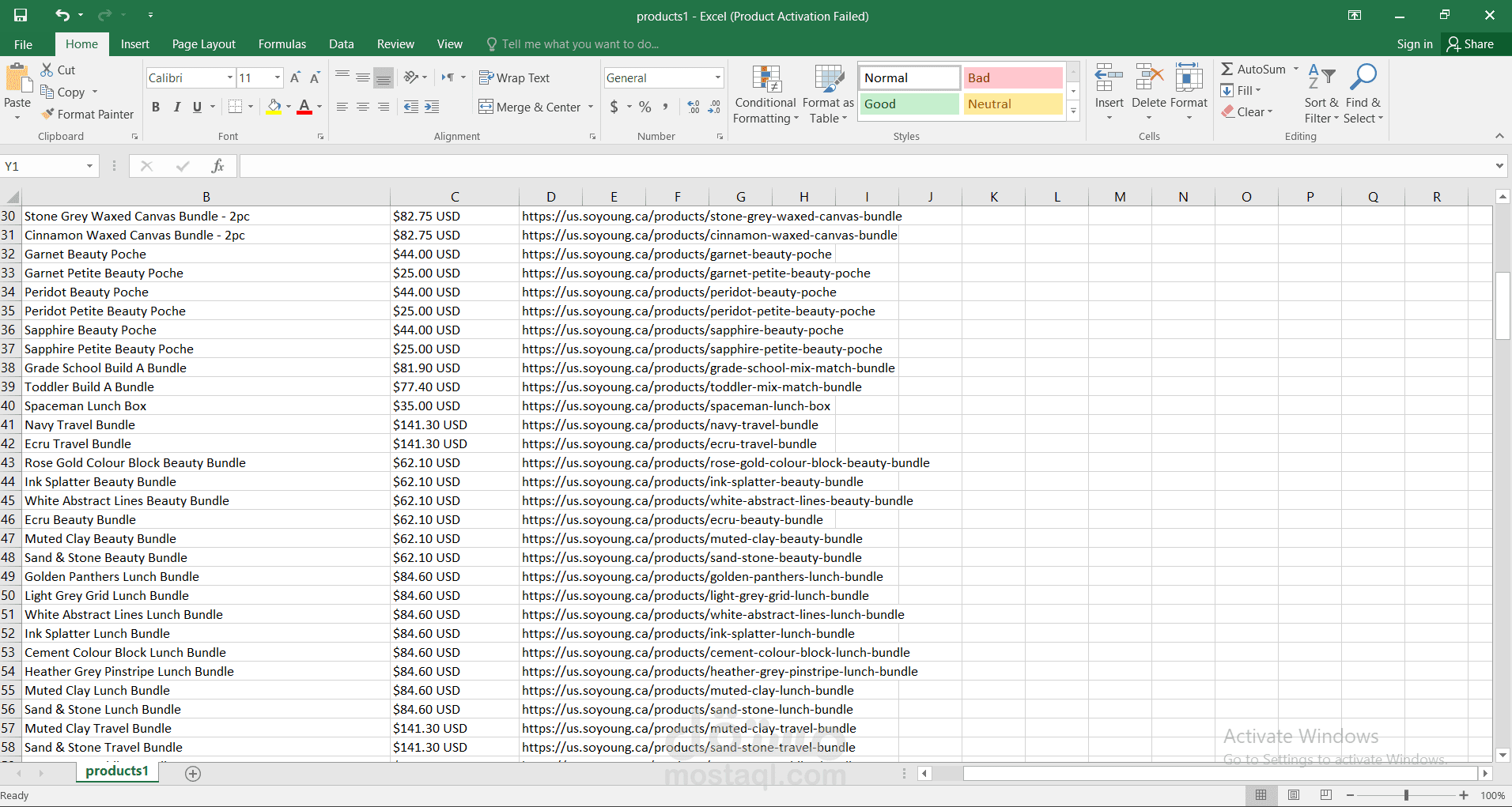Select the products1 sheet tab
Viewport: 1512px width, 807px height.
pos(117,771)
